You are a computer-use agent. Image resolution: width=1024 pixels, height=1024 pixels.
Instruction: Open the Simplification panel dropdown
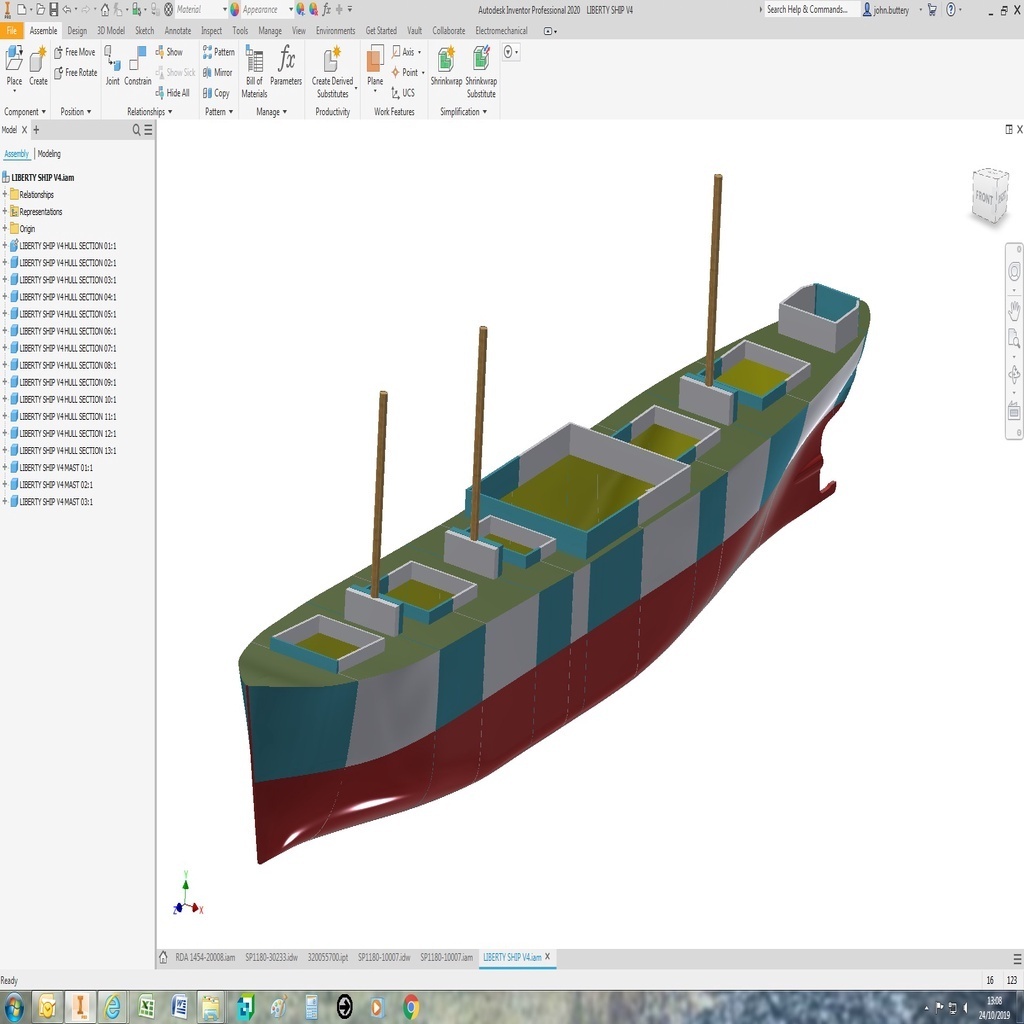tap(463, 112)
